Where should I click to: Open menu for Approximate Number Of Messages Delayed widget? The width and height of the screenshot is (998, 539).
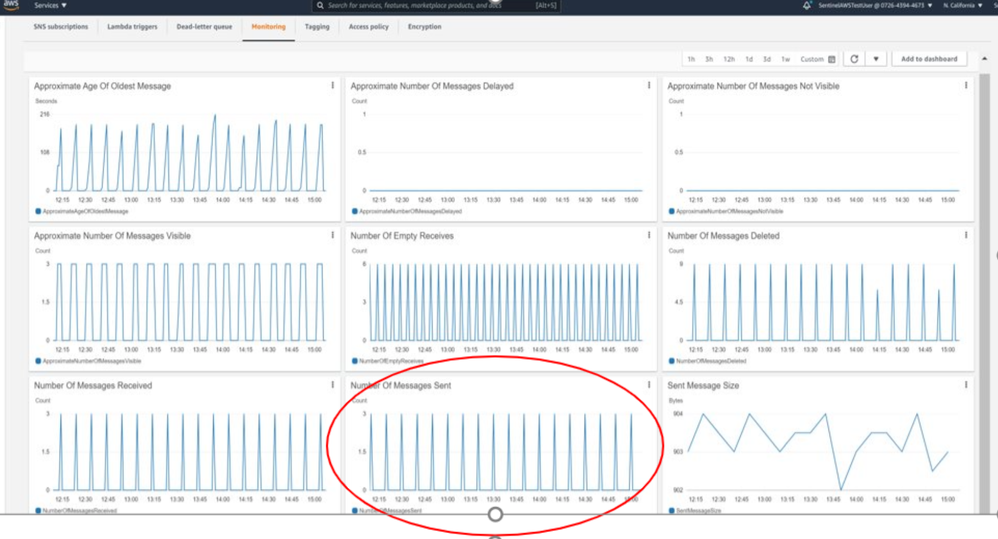pyautogui.click(x=649, y=85)
